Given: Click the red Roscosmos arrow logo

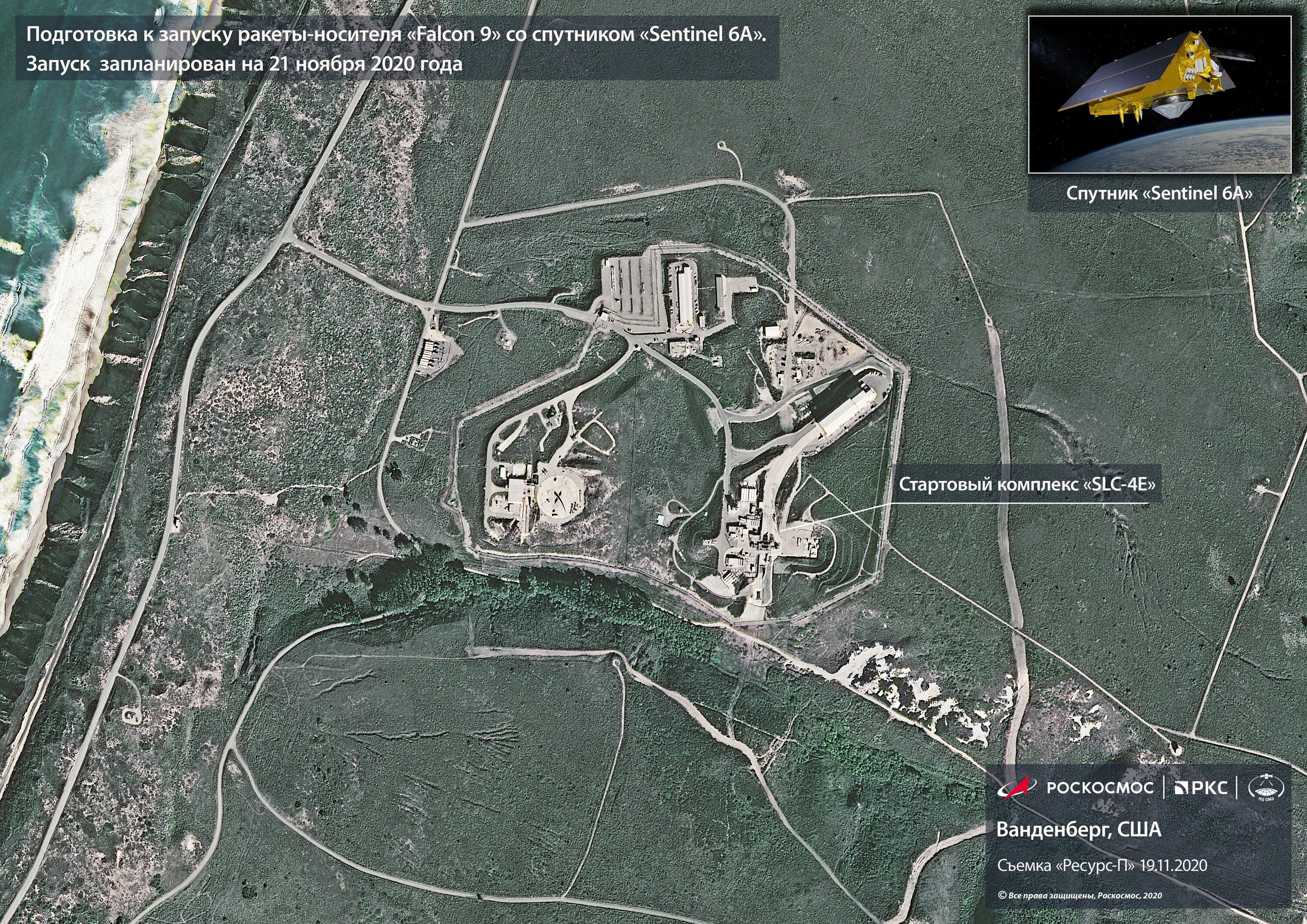Looking at the screenshot, I should pyautogui.click(x=1017, y=787).
